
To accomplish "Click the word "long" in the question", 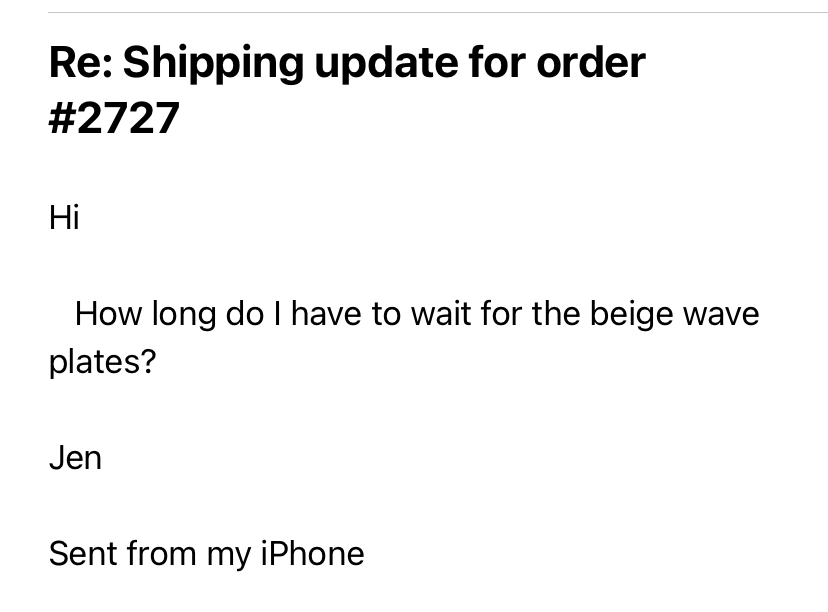I will [x=184, y=316].
